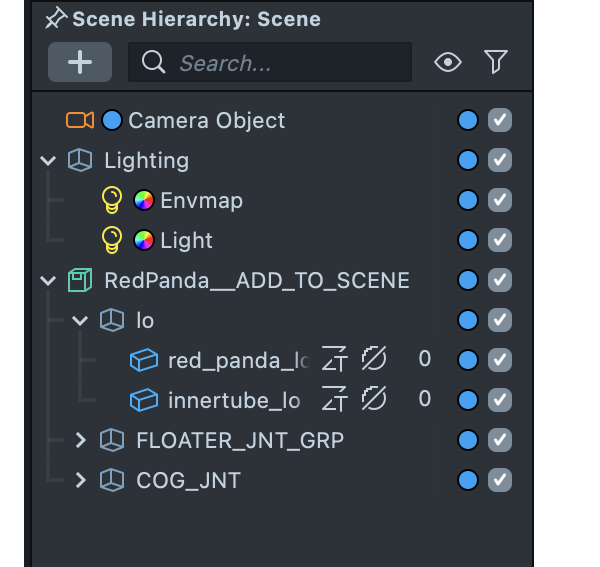Image resolution: width=600 pixels, height=567 pixels.
Task: Collapse the lo group chevron
Action: pyautogui.click(x=81, y=320)
